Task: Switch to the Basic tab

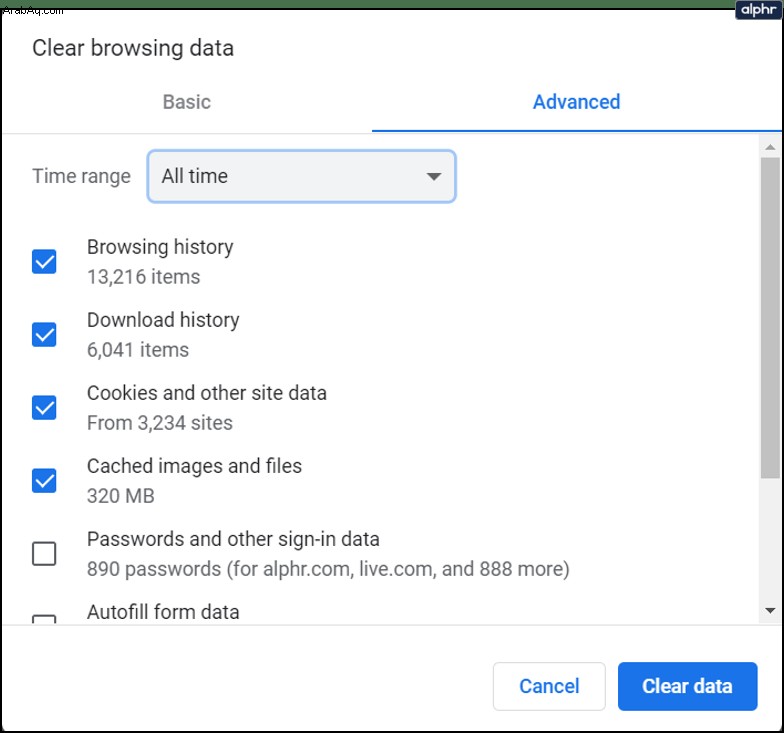Action: coord(187,102)
